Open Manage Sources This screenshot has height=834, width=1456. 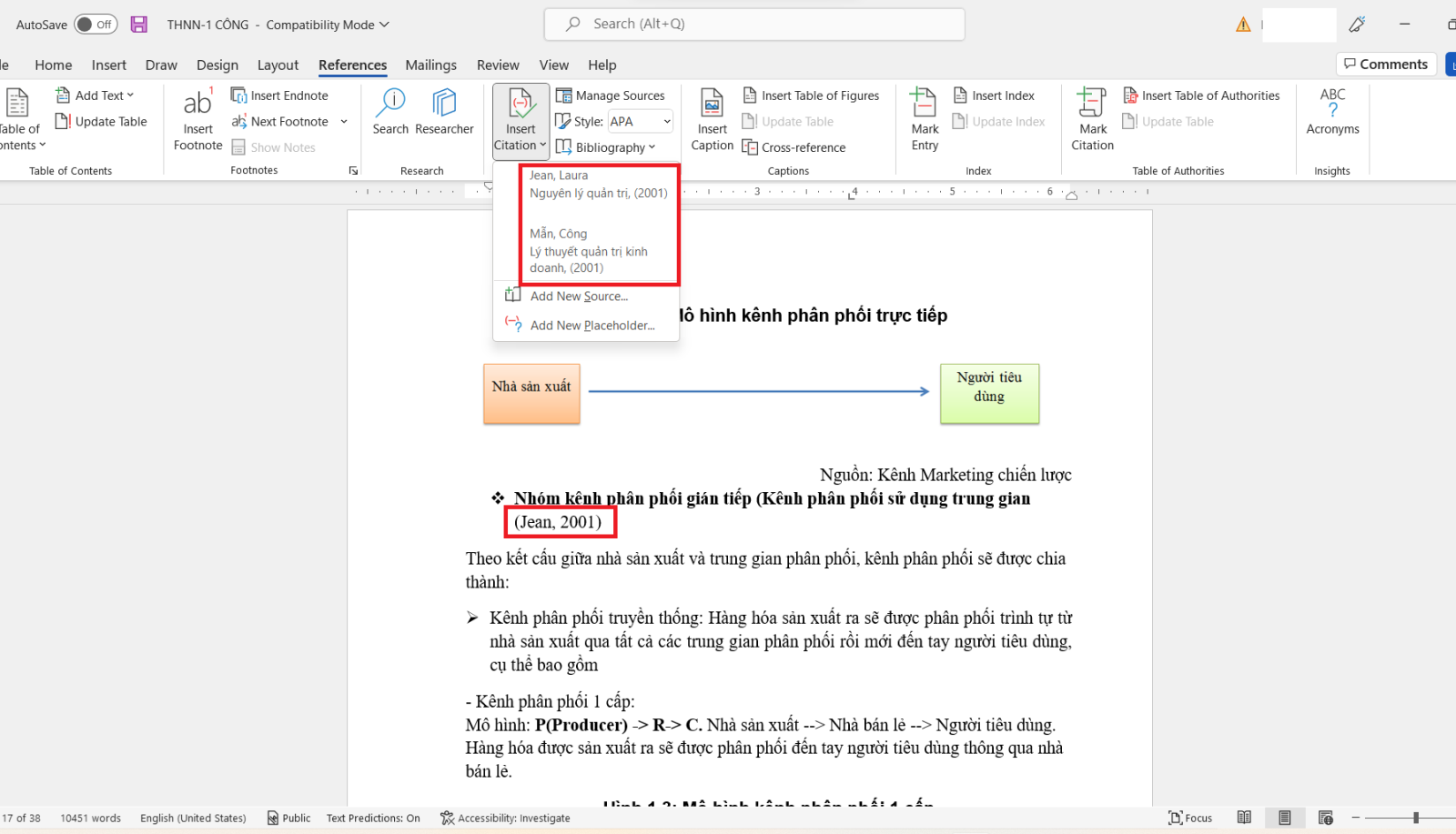coord(612,95)
